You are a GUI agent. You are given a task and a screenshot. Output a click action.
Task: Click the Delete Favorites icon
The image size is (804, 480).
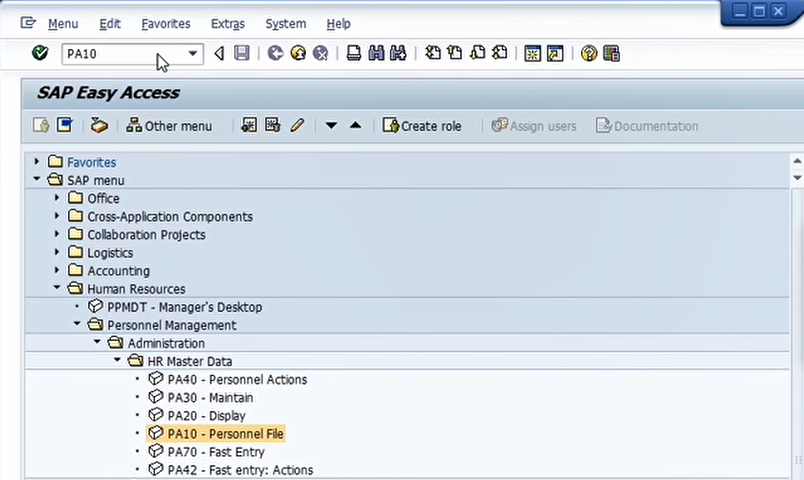coord(273,125)
